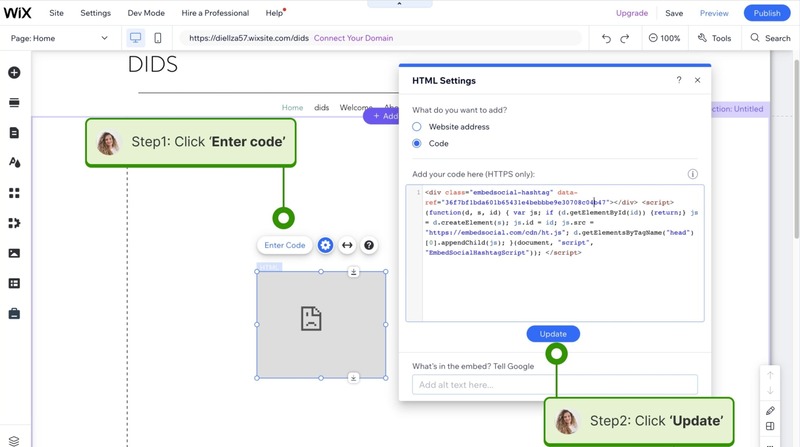The width and height of the screenshot is (800, 447).
Task: Click the pencil edit icon at right
Action: pyautogui.click(x=770, y=411)
